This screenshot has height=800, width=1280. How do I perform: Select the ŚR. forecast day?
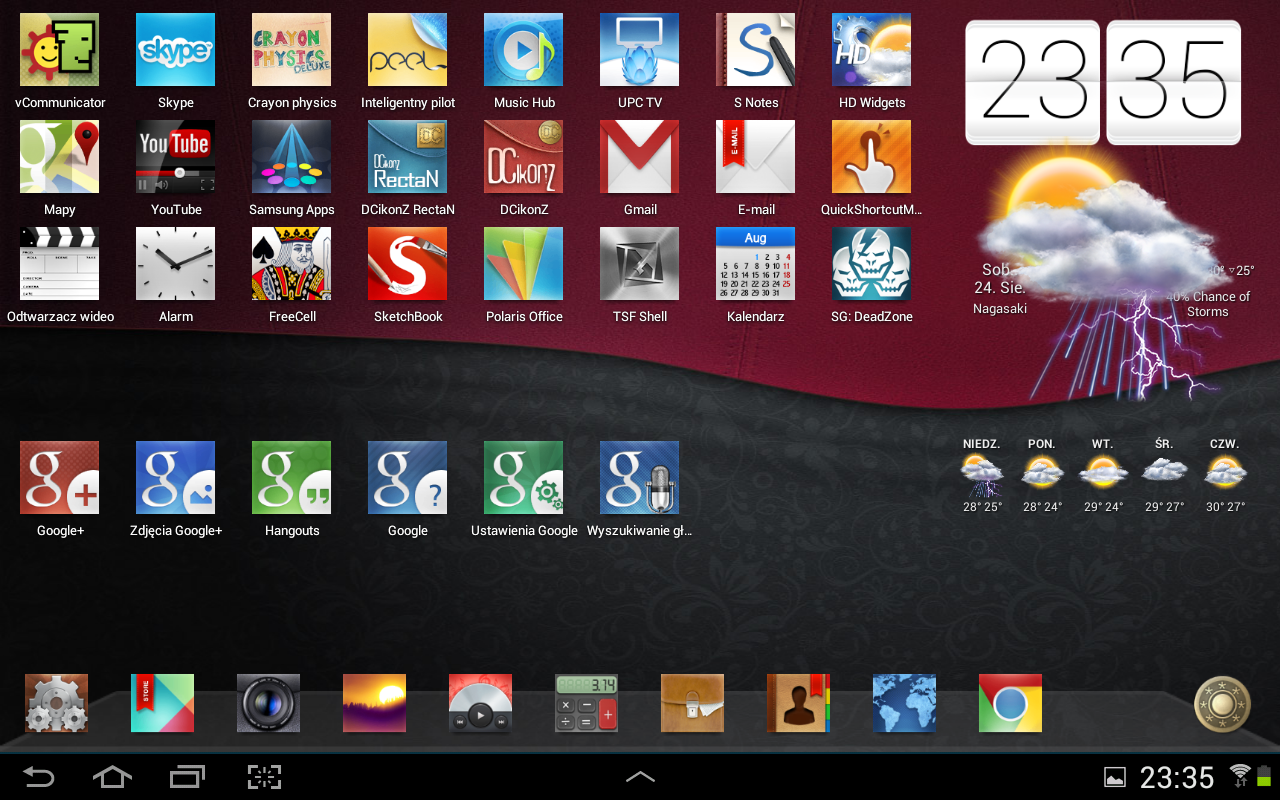[1164, 476]
